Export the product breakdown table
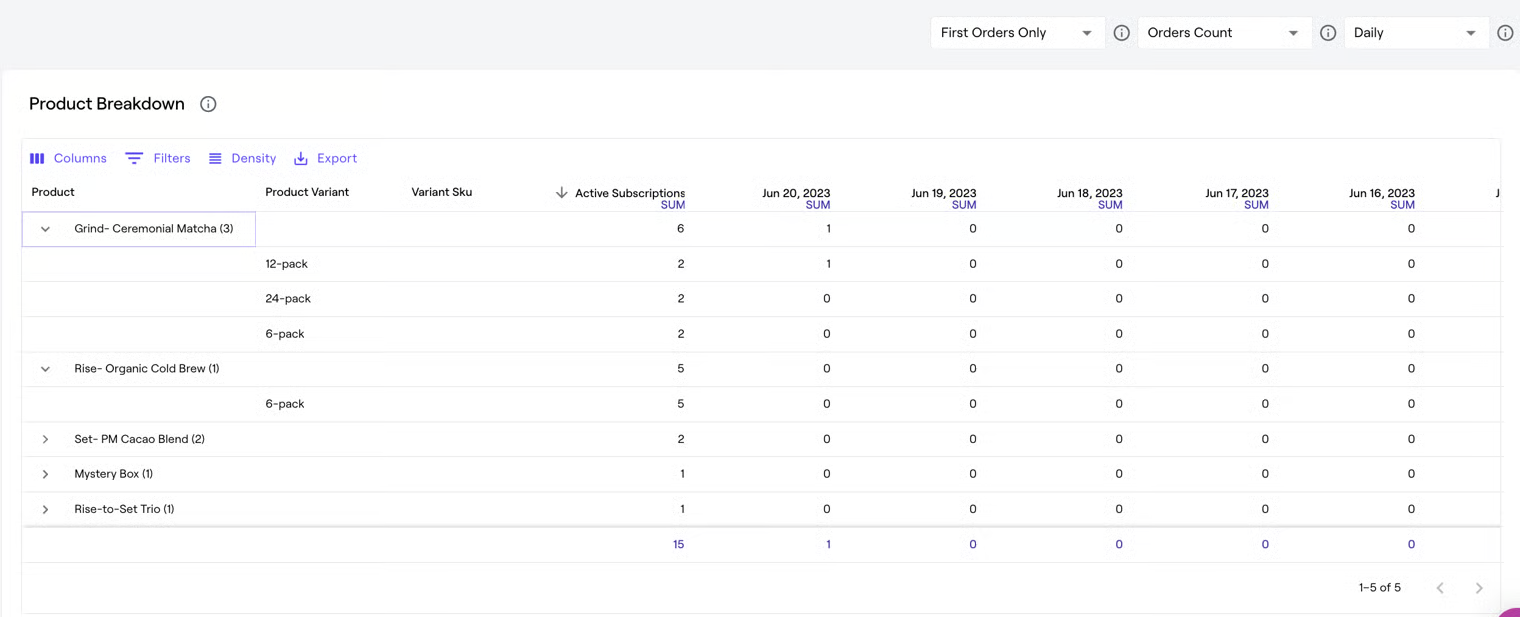 point(325,158)
